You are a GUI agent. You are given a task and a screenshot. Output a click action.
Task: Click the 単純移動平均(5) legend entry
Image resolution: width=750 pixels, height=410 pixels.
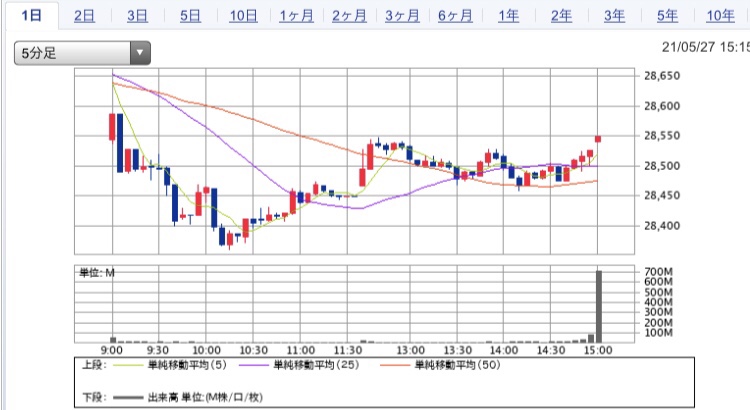click(187, 365)
